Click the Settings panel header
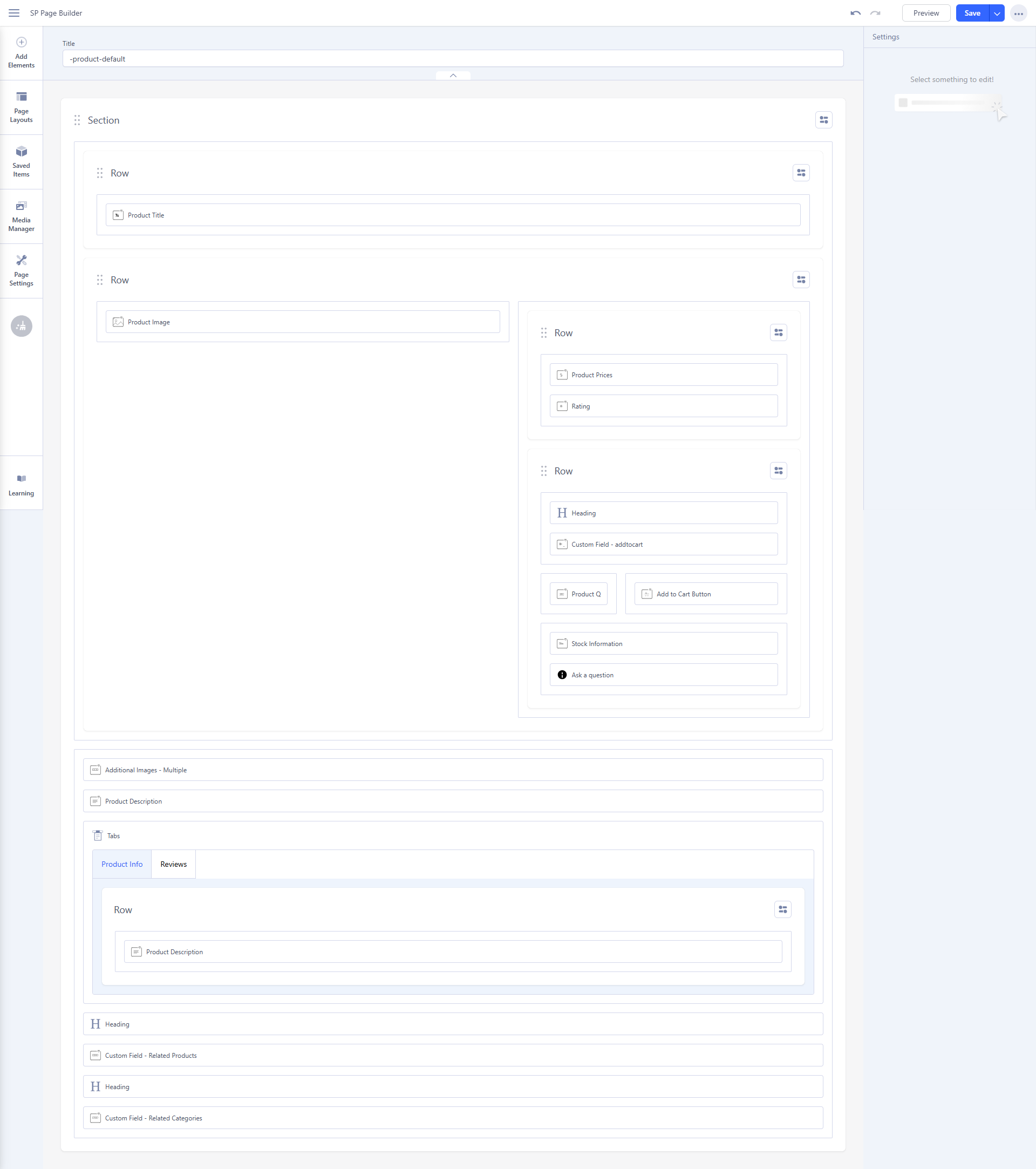The width and height of the screenshot is (1036, 1169). pyautogui.click(x=885, y=37)
